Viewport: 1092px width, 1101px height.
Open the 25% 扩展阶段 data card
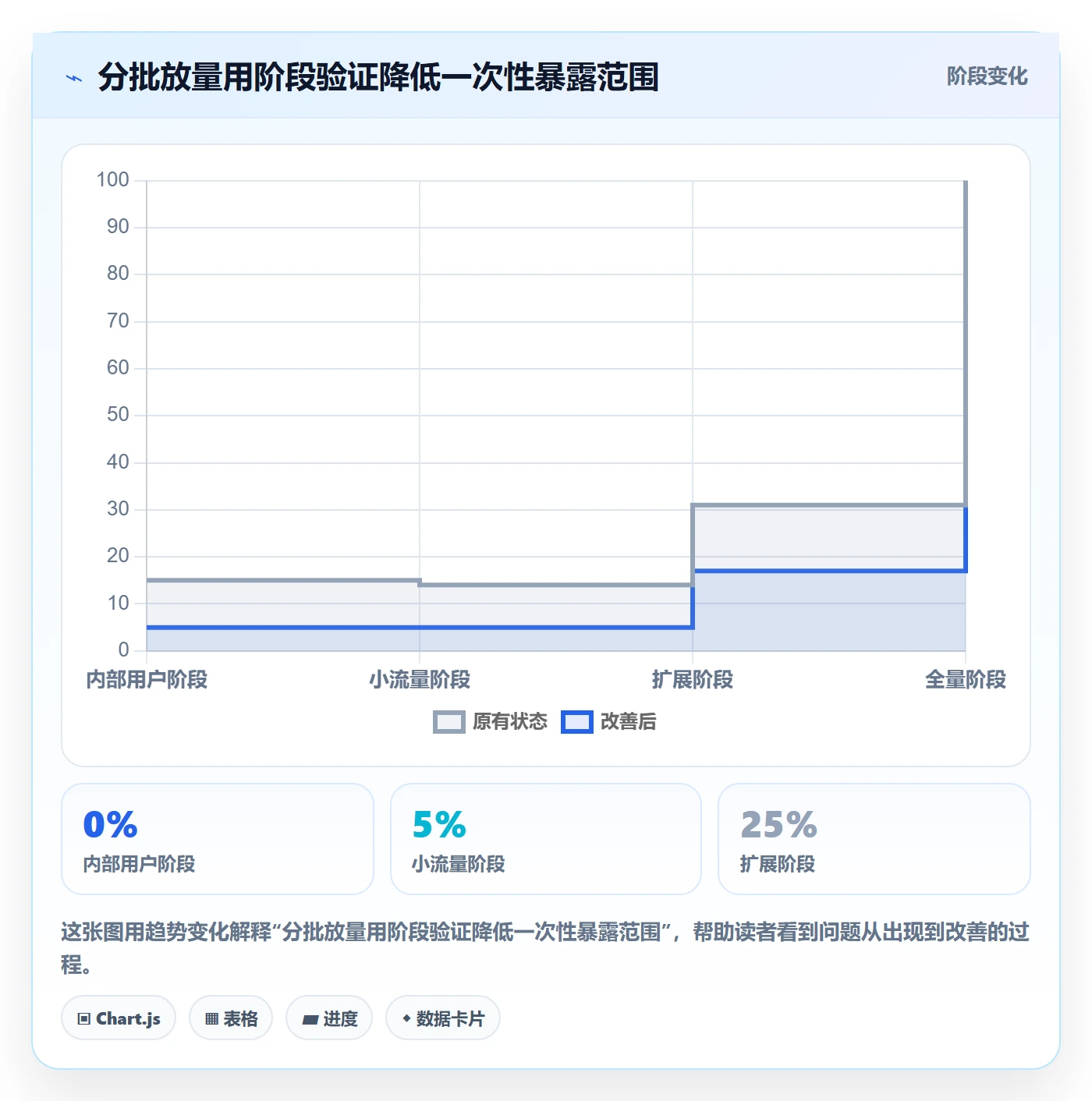click(x=874, y=839)
